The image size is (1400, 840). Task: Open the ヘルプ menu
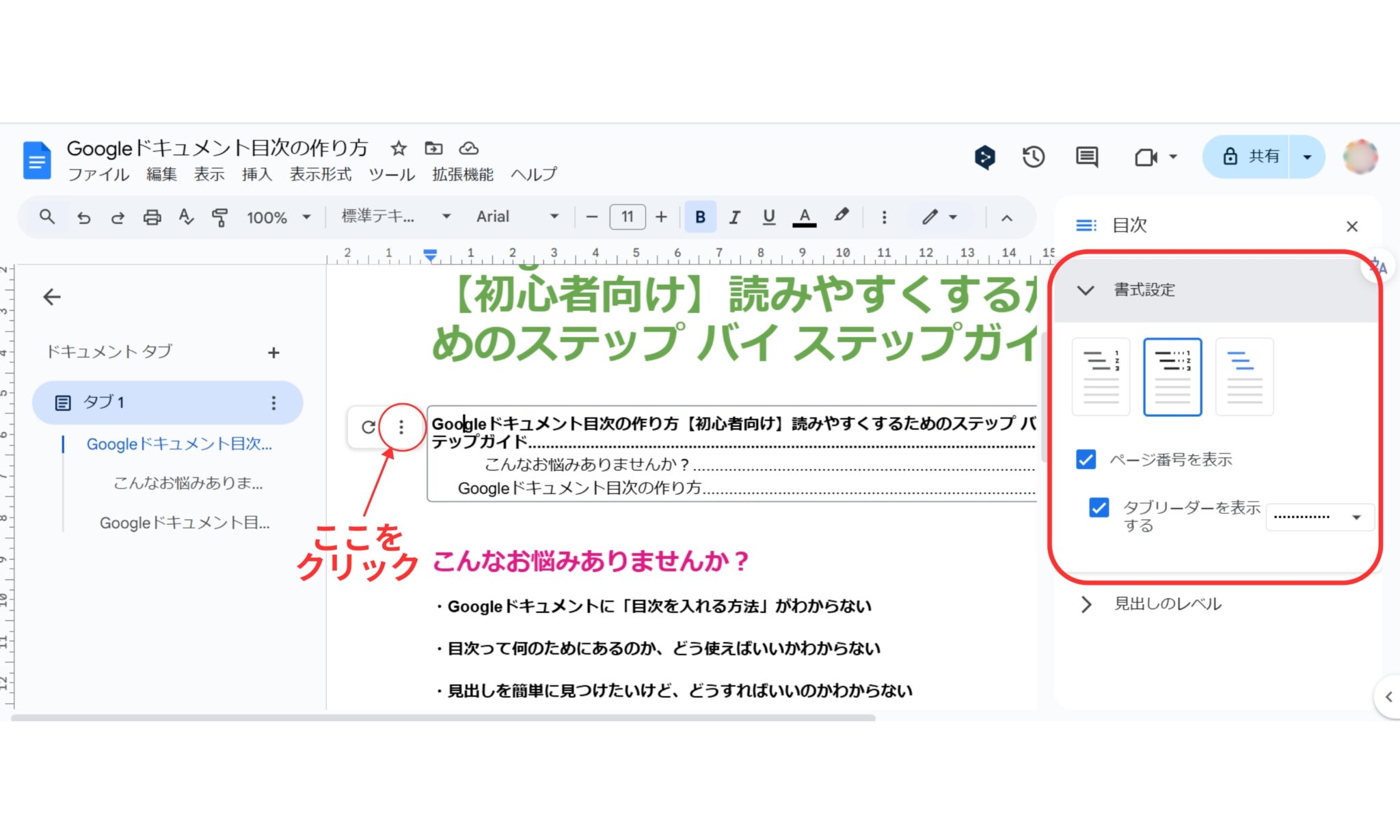click(x=534, y=174)
